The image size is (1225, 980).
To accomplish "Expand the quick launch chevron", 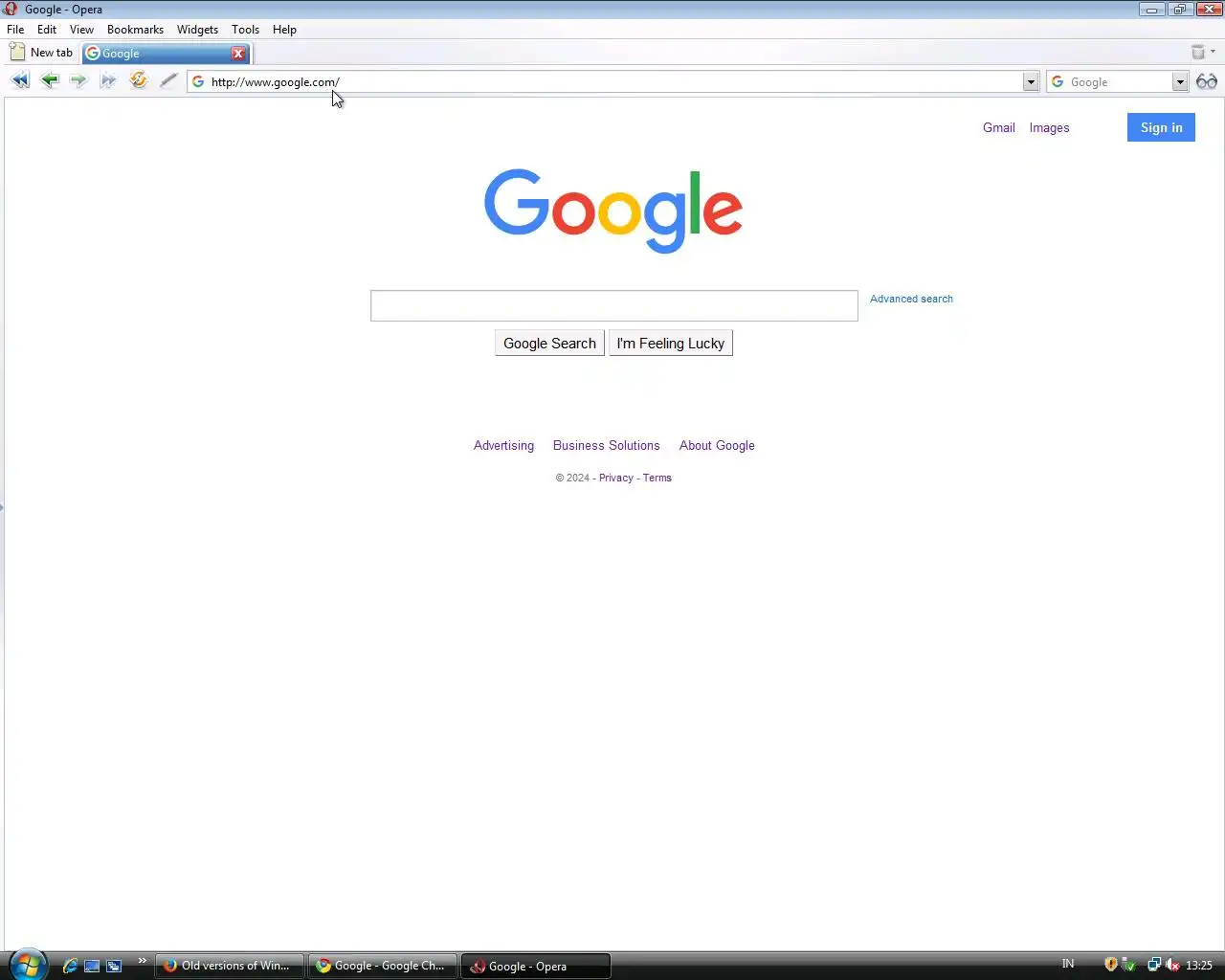I will (143, 960).
